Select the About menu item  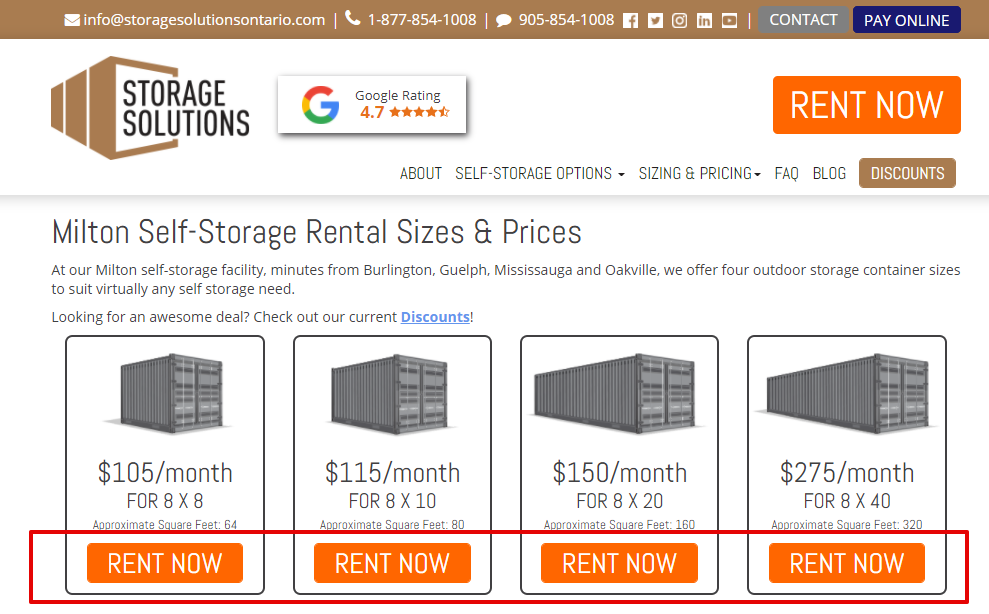point(421,173)
